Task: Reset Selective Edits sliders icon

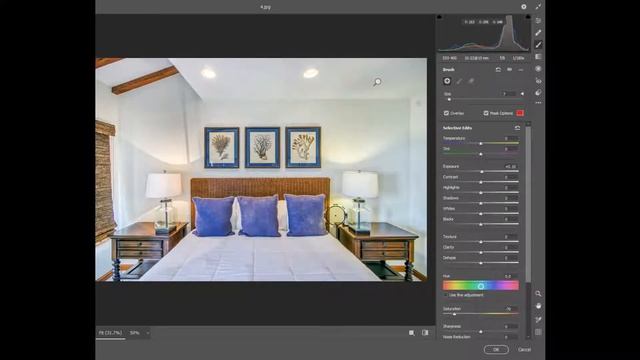Action: click(x=517, y=128)
